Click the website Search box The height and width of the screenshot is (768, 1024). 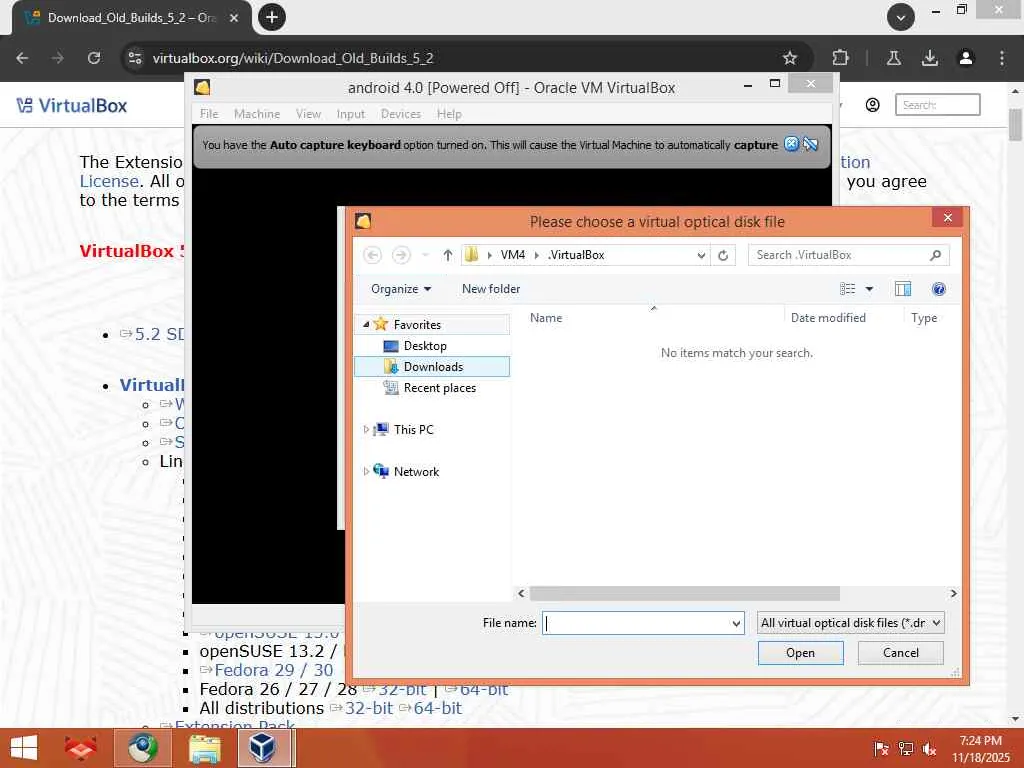tap(937, 105)
